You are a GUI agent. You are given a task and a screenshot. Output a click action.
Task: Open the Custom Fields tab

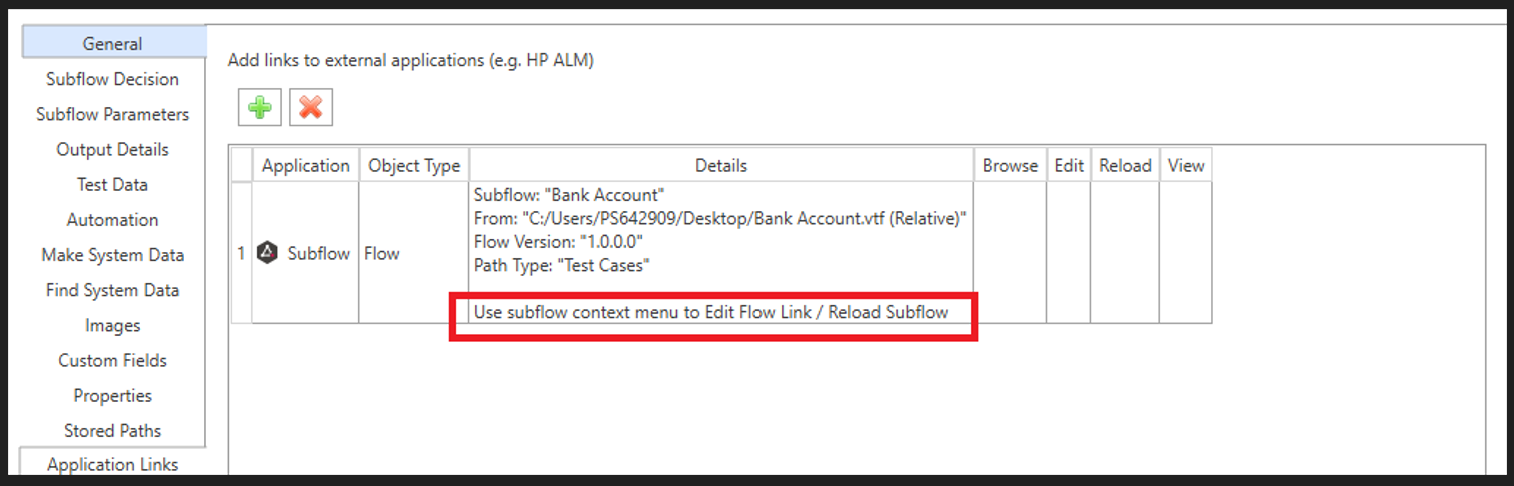[112, 360]
